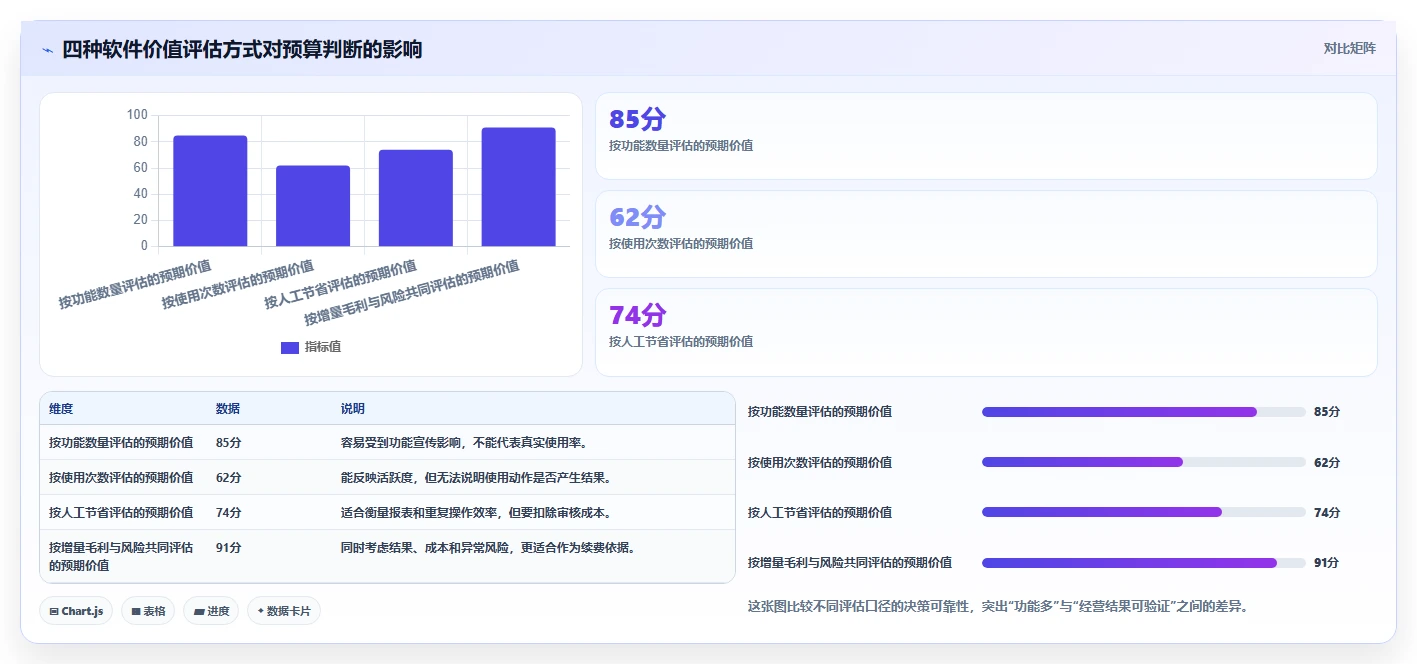Click the 对比矩阵 label in header

[1349, 48]
